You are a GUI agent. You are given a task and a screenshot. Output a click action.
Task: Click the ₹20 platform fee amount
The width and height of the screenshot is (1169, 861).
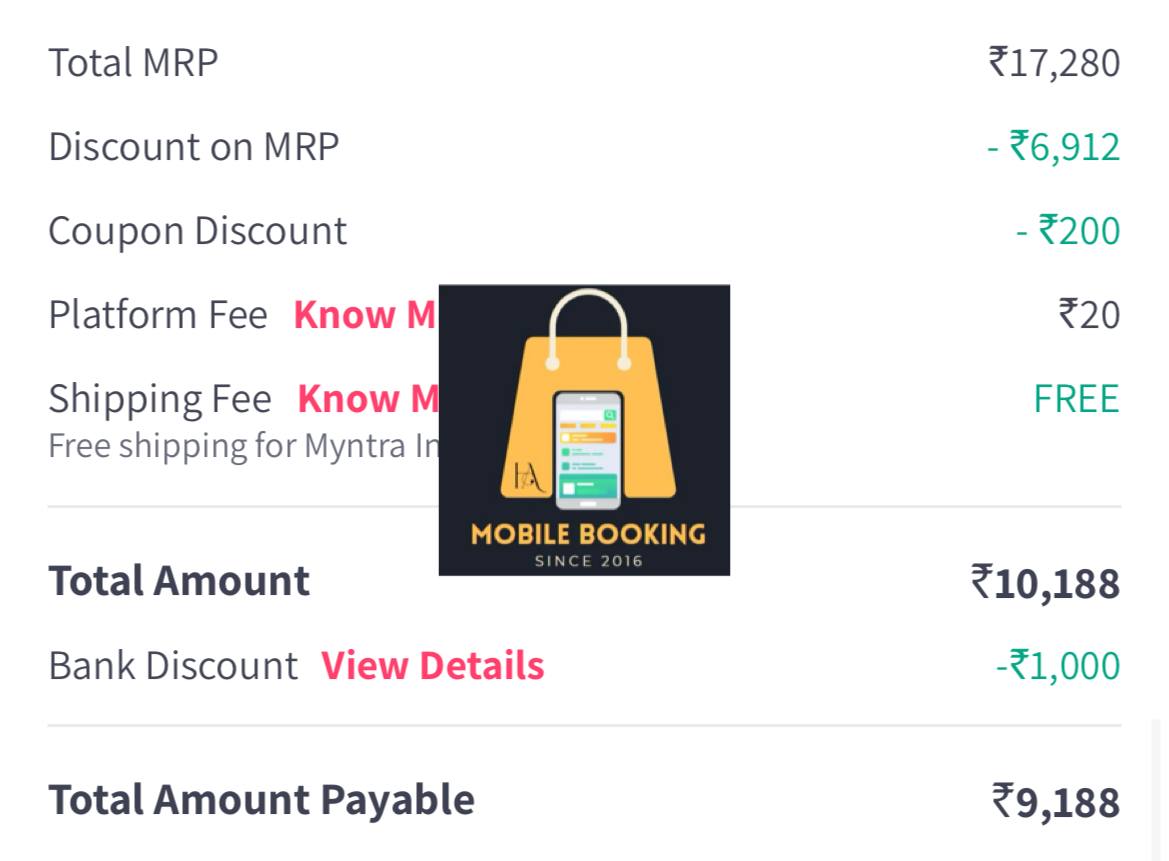[x=1089, y=315]
